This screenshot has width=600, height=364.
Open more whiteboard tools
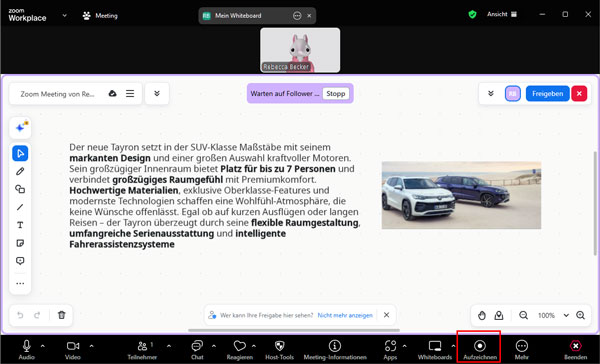20,284
